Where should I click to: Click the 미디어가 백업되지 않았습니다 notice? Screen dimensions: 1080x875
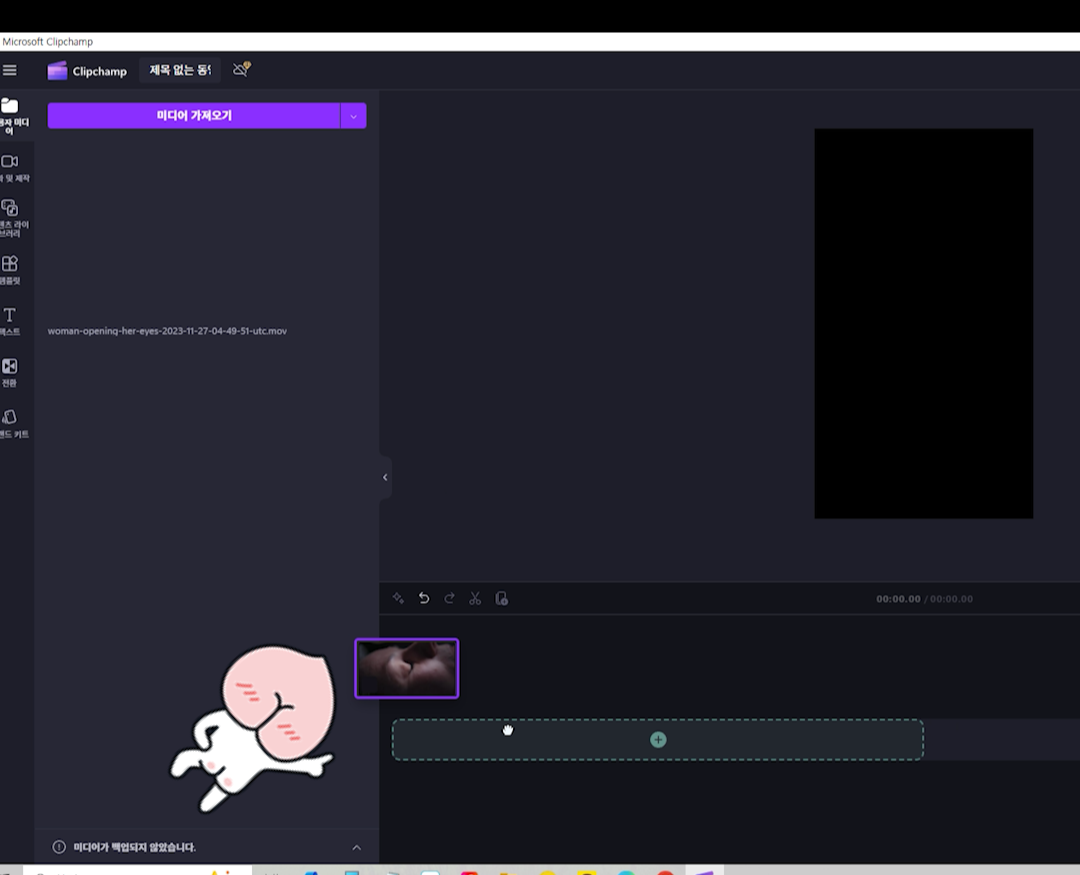pyautogui.click(x=135, y=847)
